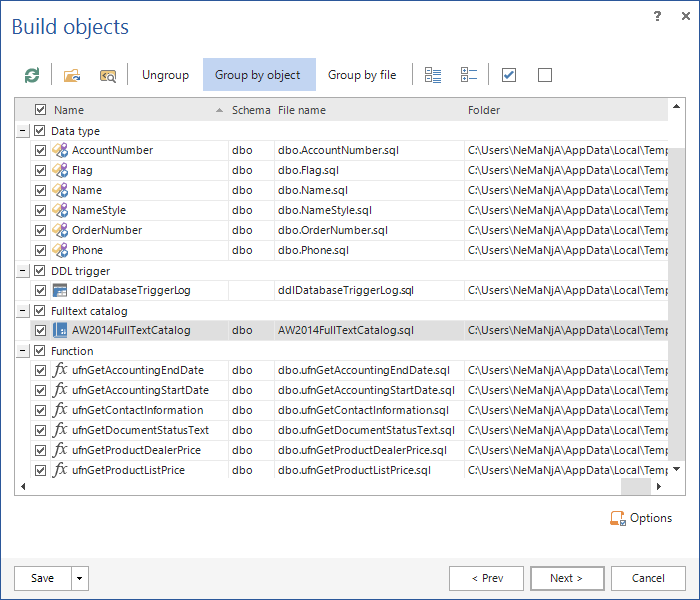The width and height of the screenshot is (700, 600).
Task: Click the vertical scrollbar down arrow
Action: tap(677, 468)
